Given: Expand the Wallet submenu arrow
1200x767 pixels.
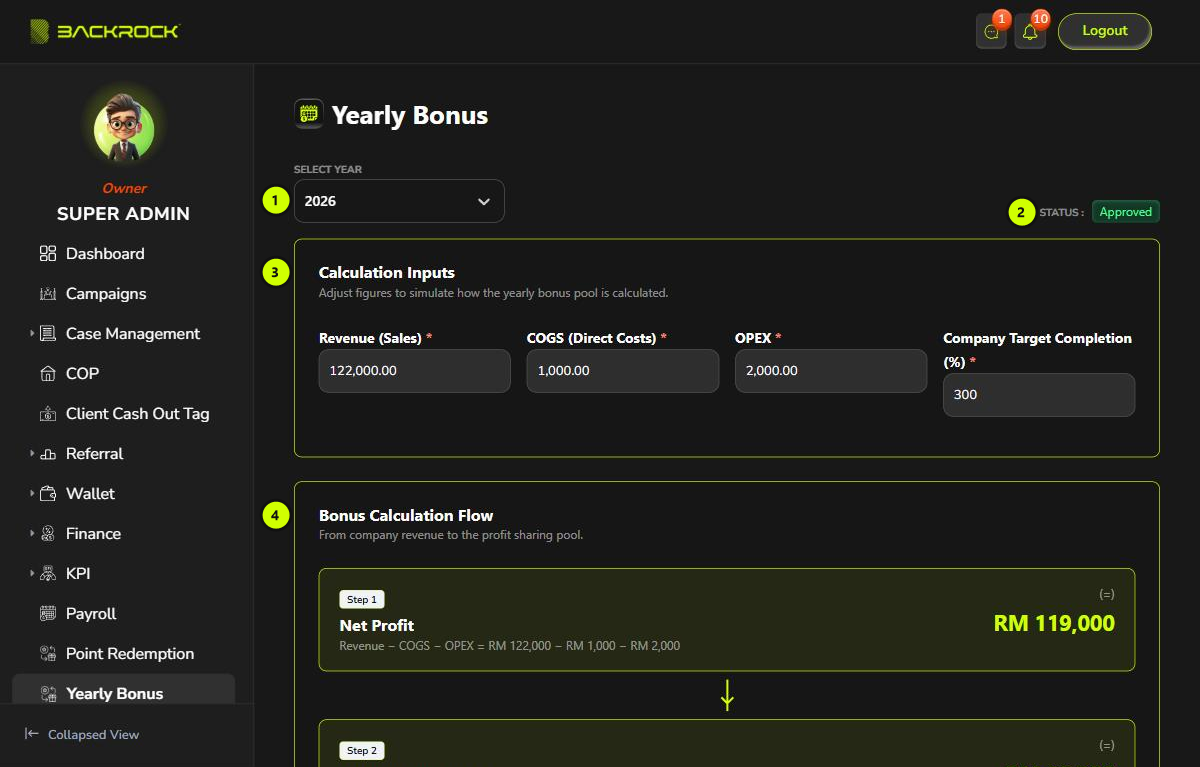Looking at the screenshot, I should point(31,494).
